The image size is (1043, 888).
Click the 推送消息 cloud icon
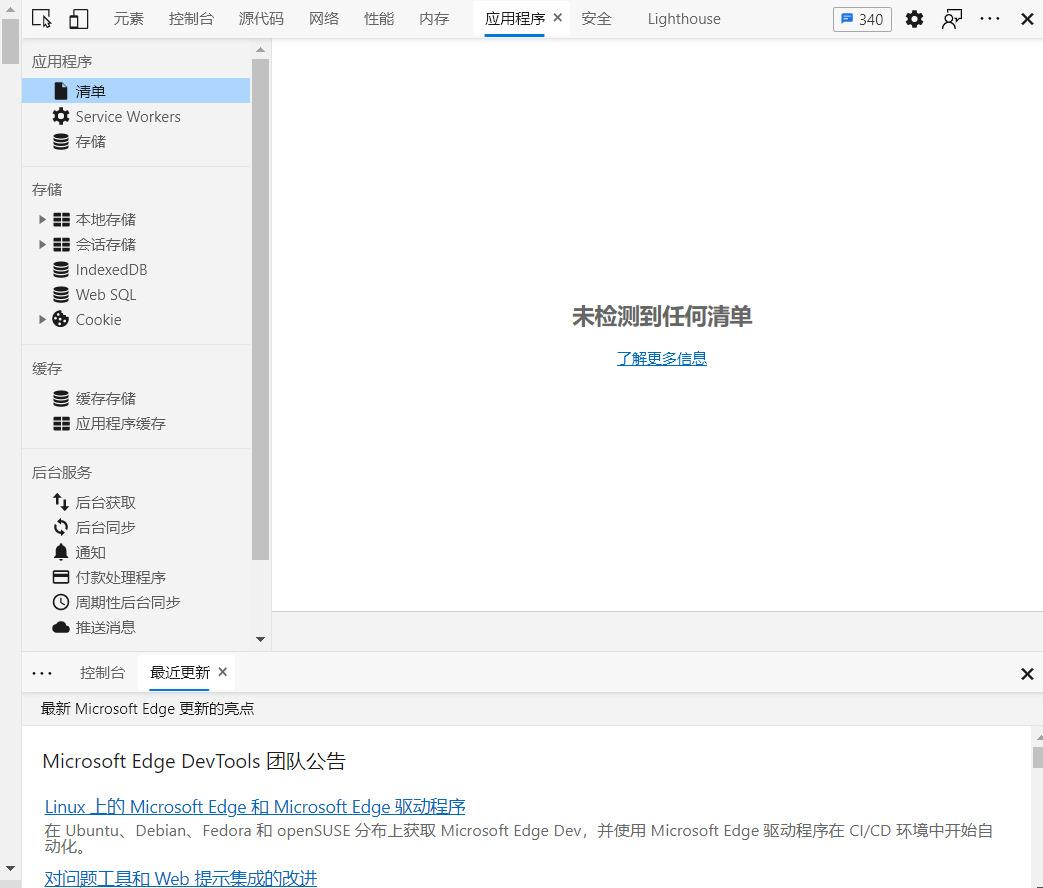click(x=61, y=627)
